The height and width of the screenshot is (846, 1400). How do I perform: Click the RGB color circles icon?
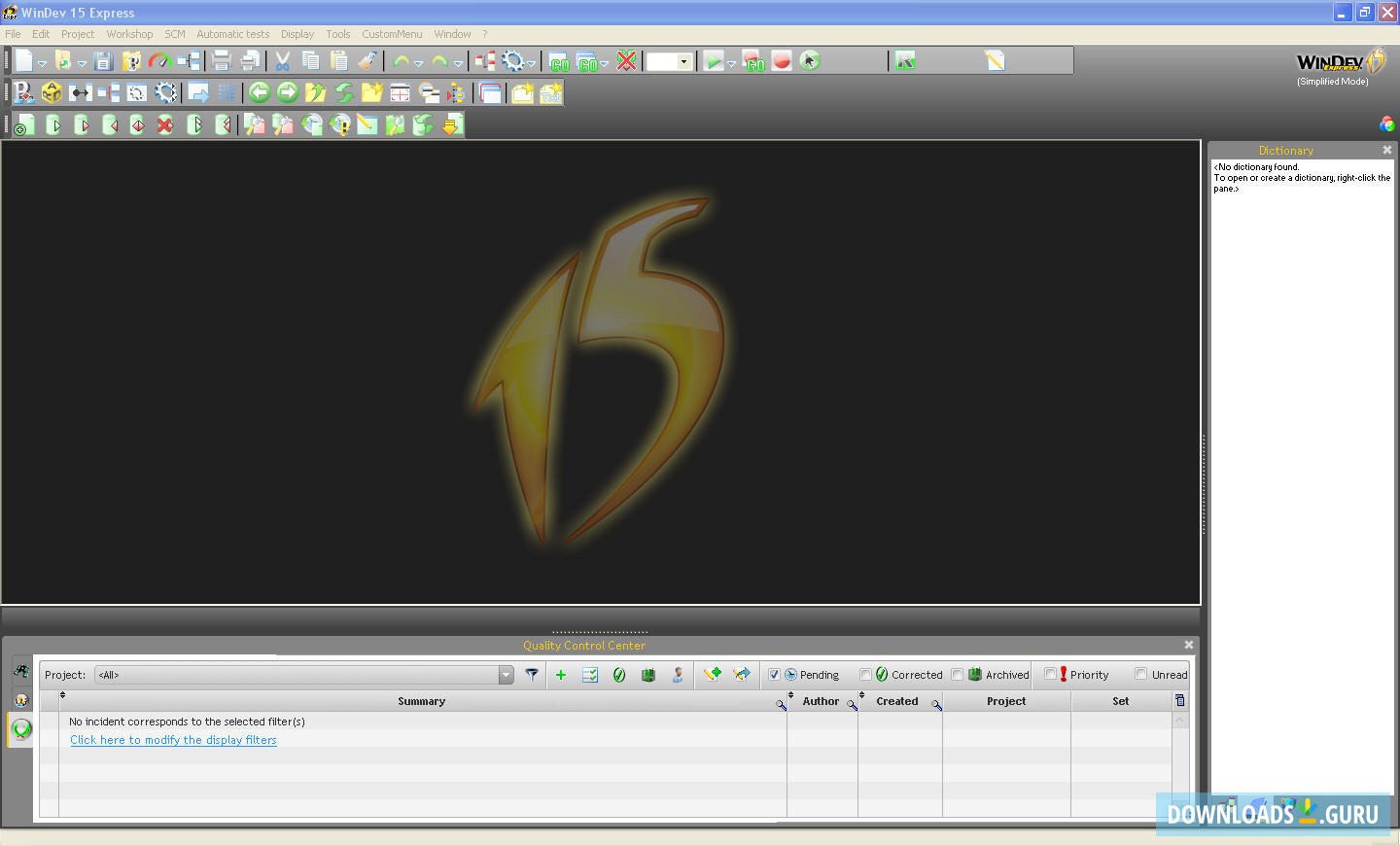[x=1386, y=123]
